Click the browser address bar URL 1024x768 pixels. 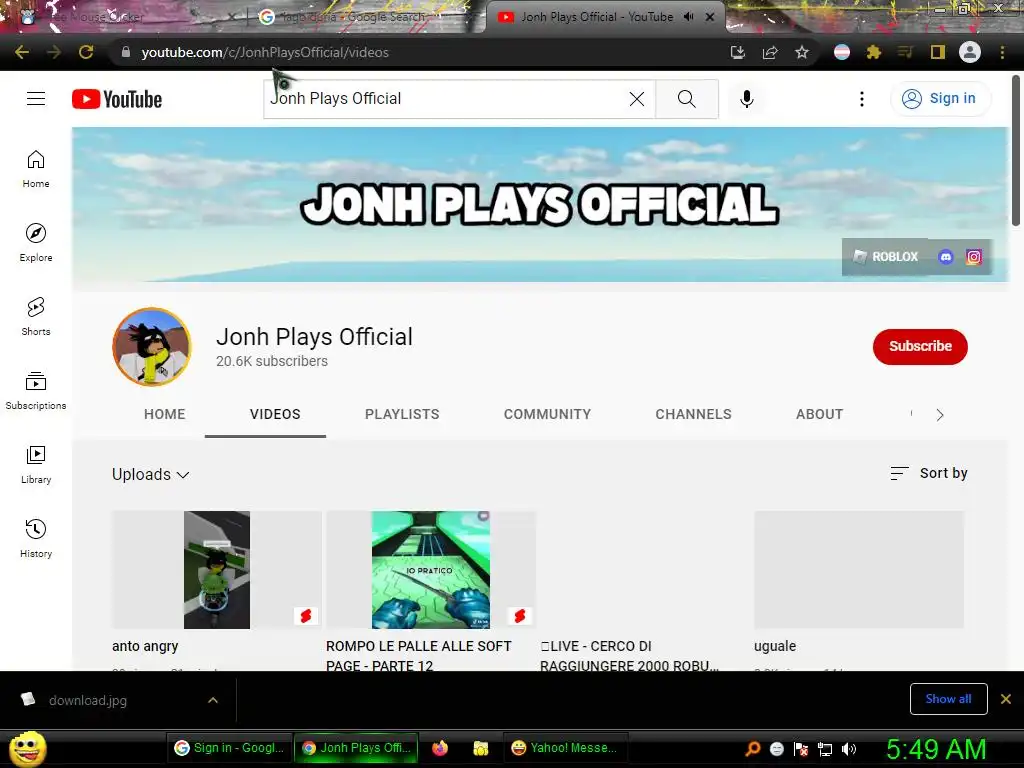[264, 52]
